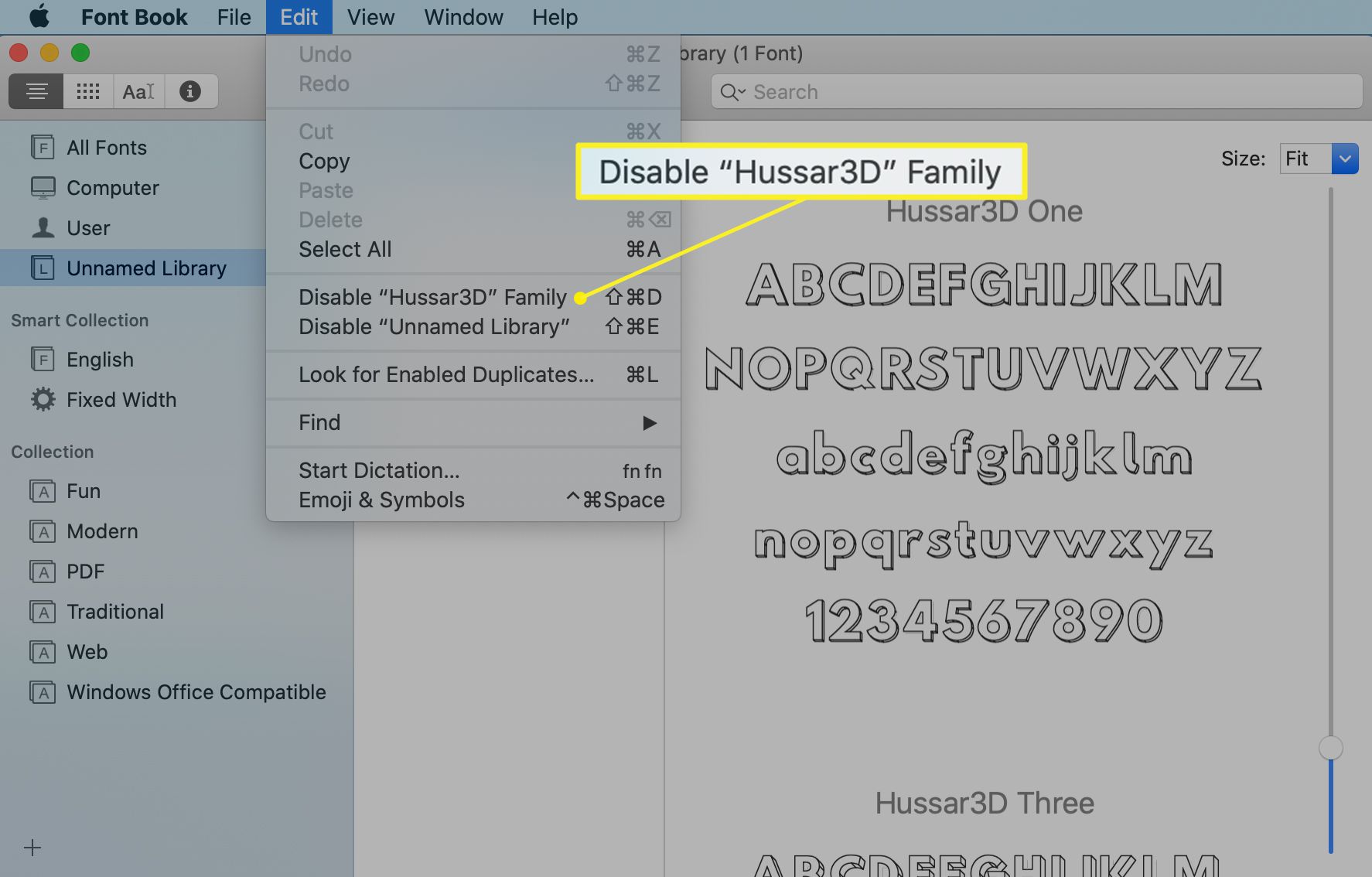Click the Fun collection icon
This screenshot has height=877, width=1372.
point(43,491)
